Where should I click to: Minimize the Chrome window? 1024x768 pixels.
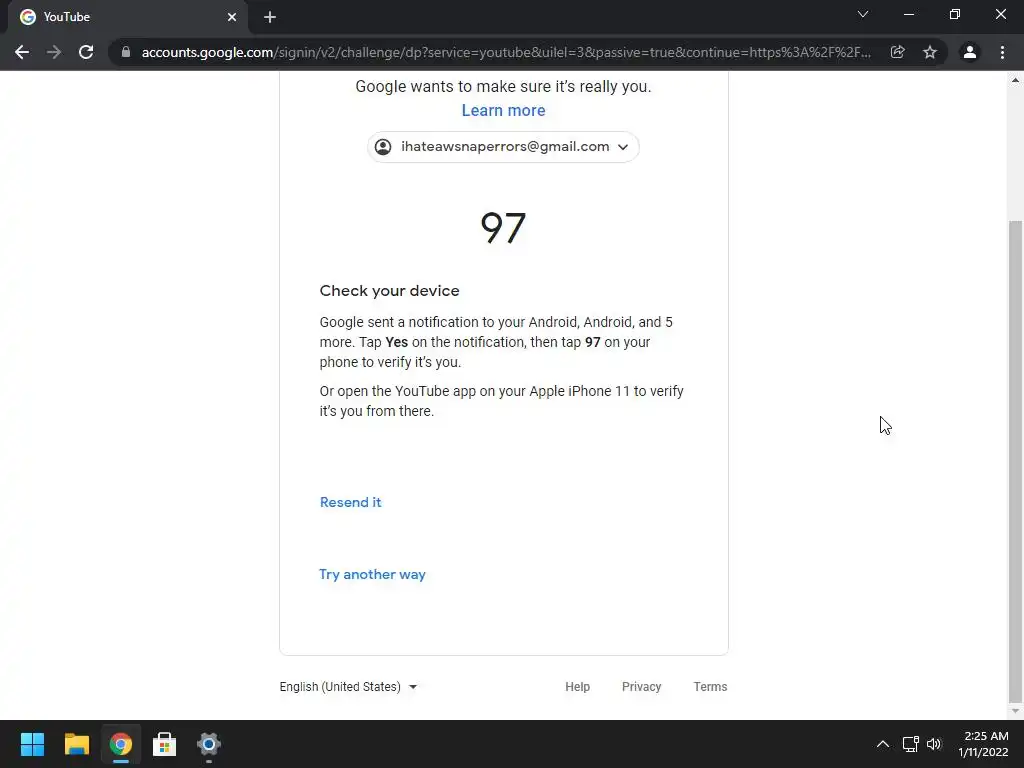[x=909, y=14]
